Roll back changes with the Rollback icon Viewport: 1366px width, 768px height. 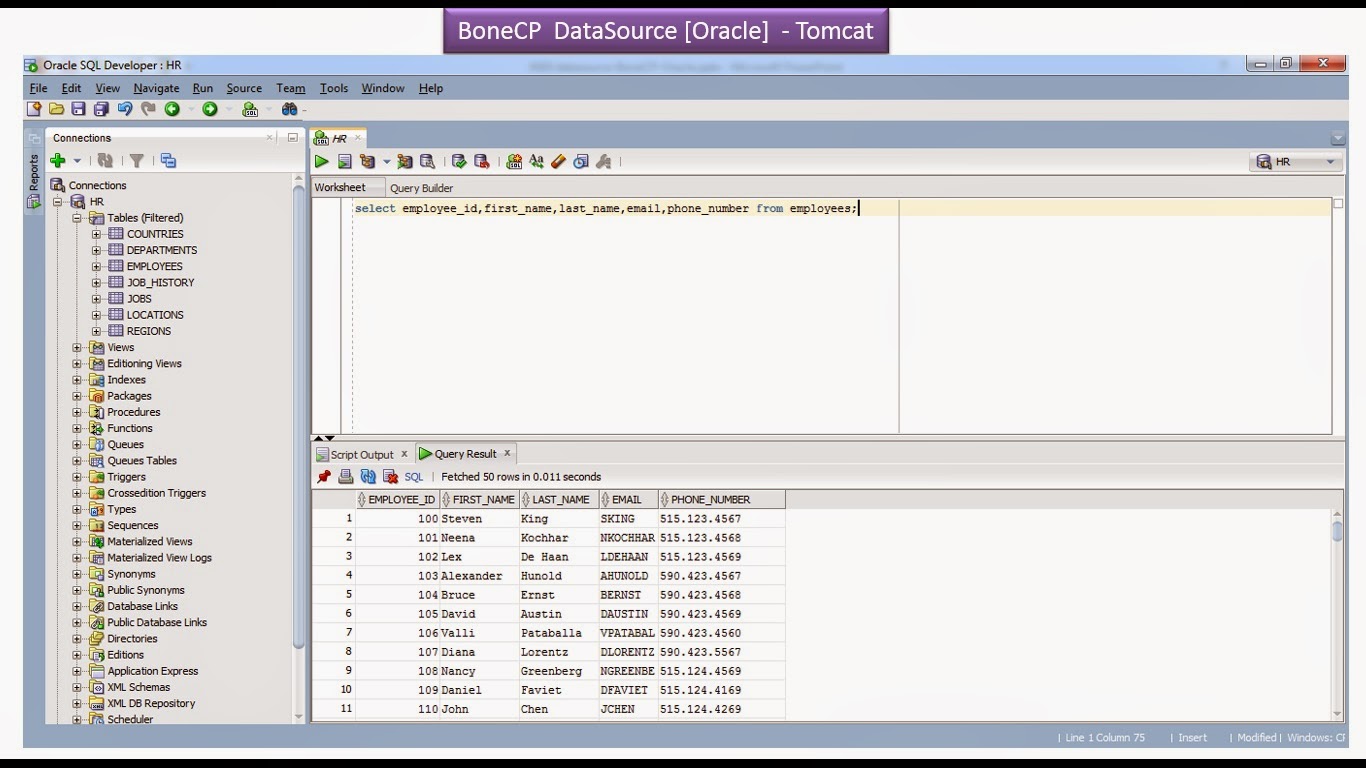pos(481,161)
